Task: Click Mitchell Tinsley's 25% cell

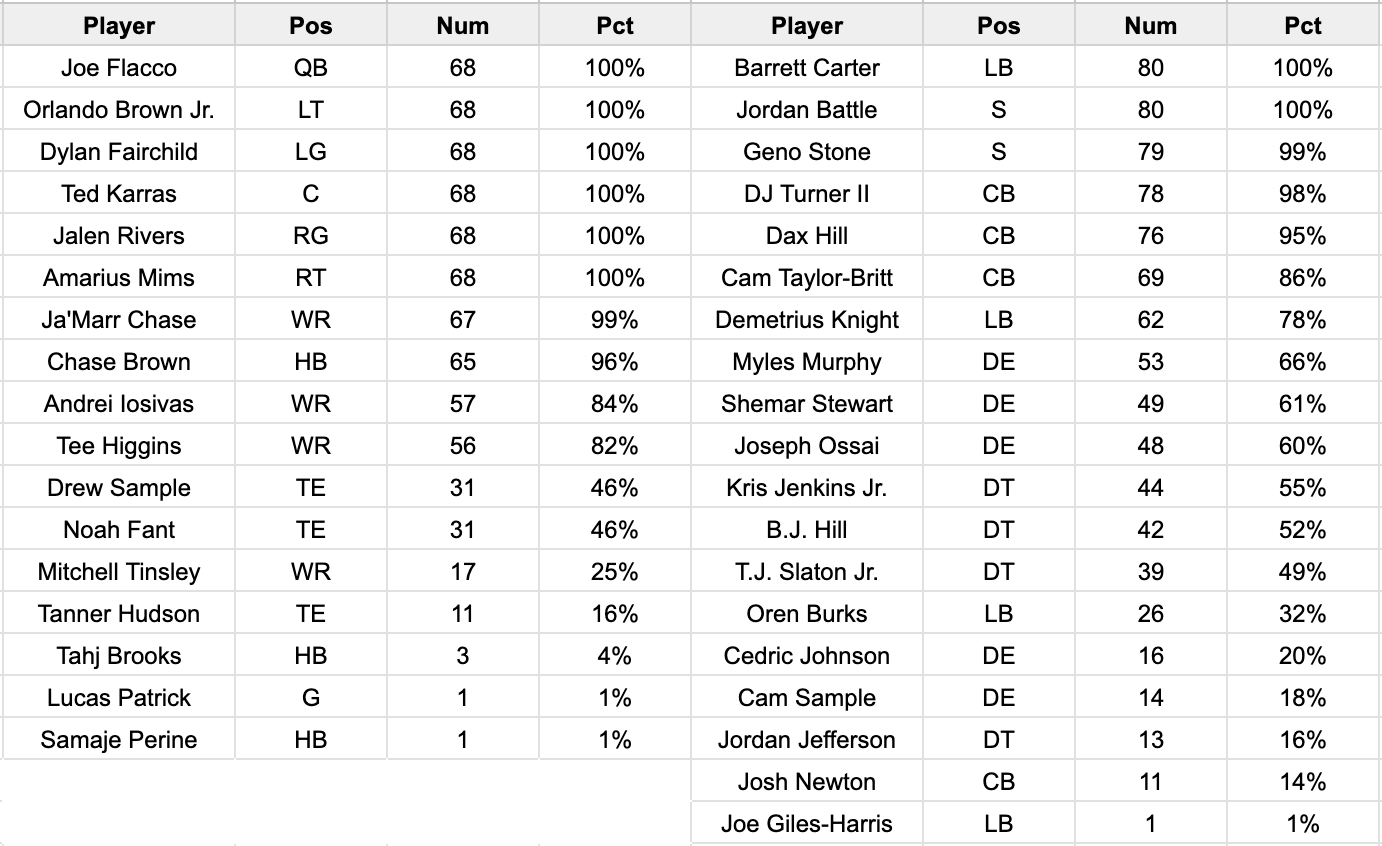Action: tap(614, 572)
